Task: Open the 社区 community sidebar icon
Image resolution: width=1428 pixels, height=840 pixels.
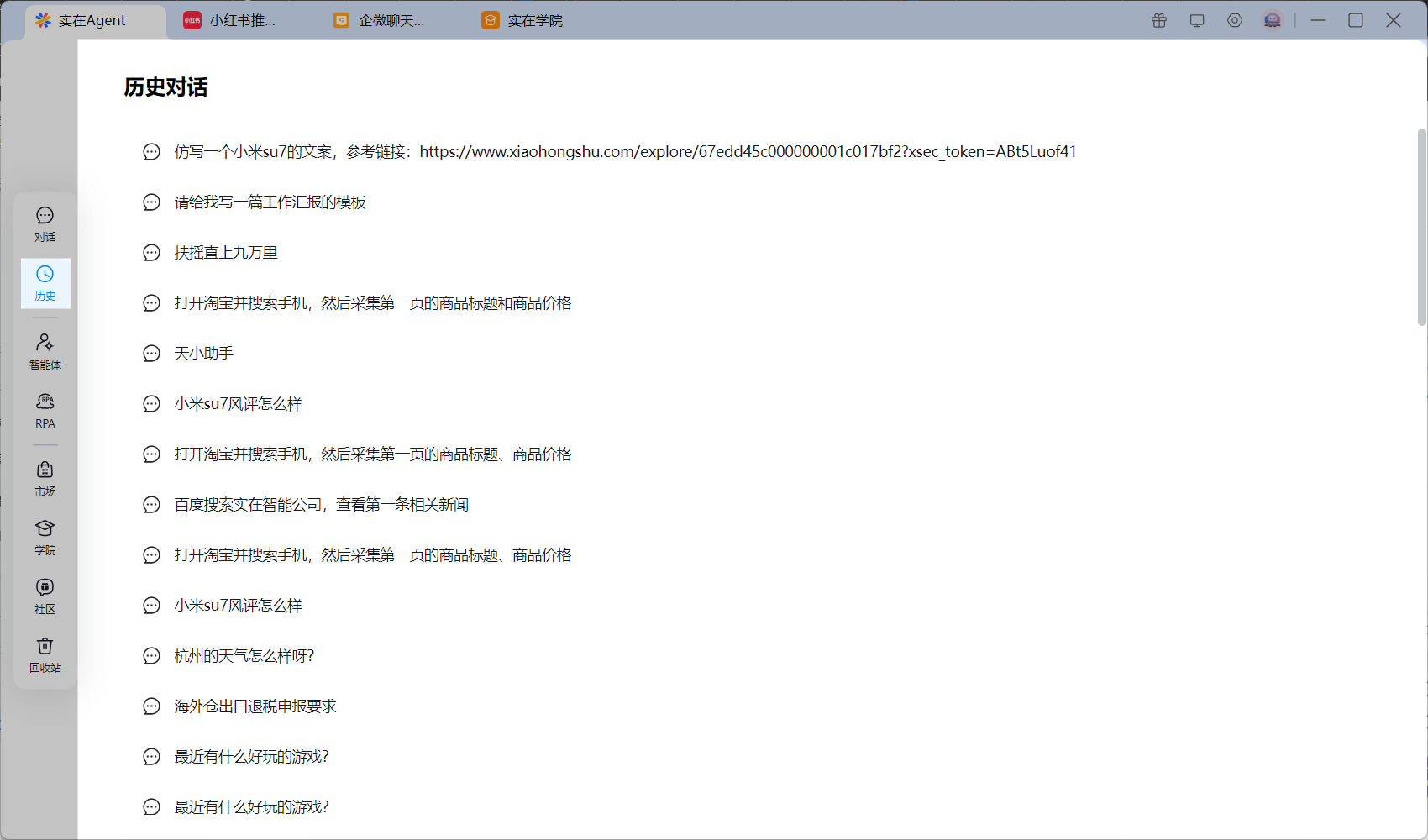Action: pyautogui.click(x=45, y=596)
